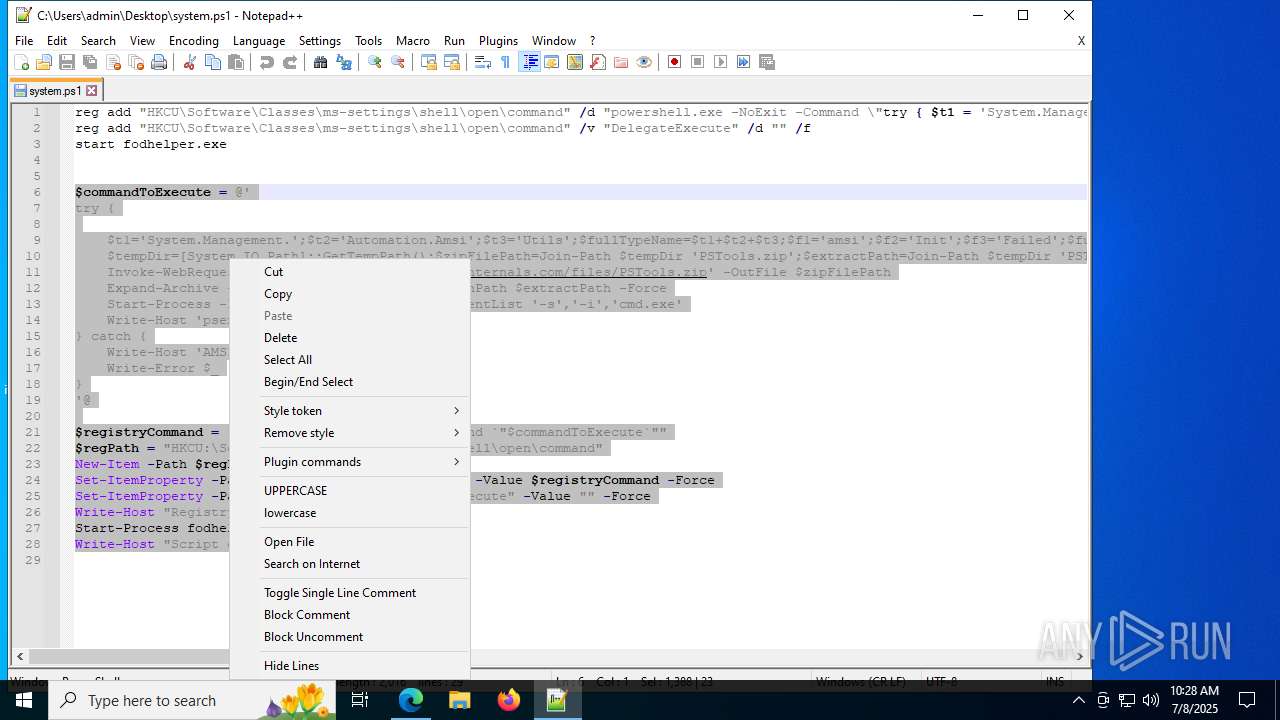Click the Playback macro icon

tap(720, 62)
